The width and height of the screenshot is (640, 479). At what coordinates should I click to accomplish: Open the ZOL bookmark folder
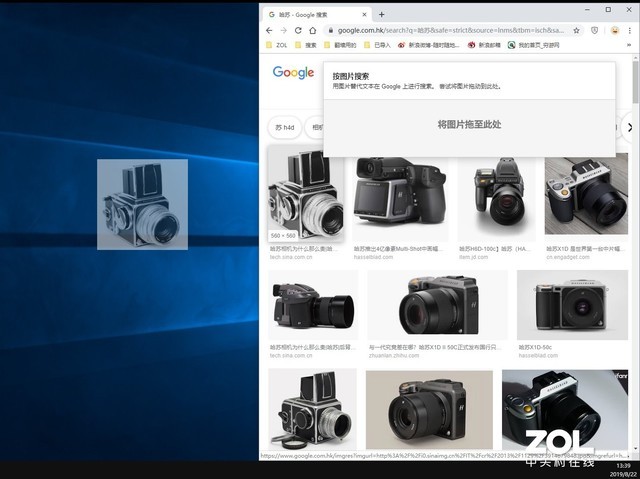(x=277, y=45)
